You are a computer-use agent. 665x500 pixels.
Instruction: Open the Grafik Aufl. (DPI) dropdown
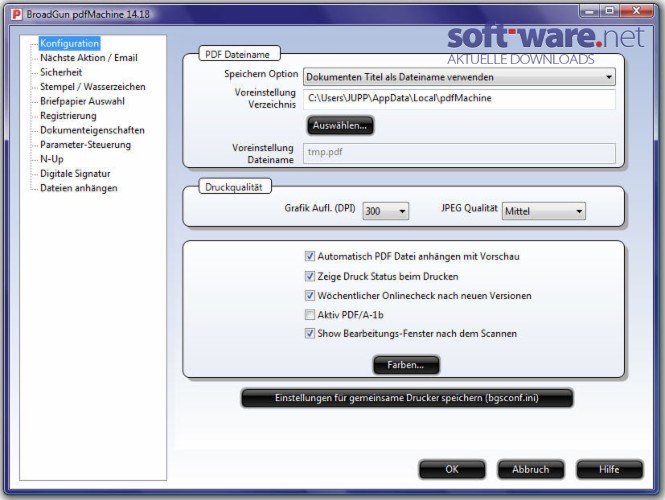click(x=386, y=211)
